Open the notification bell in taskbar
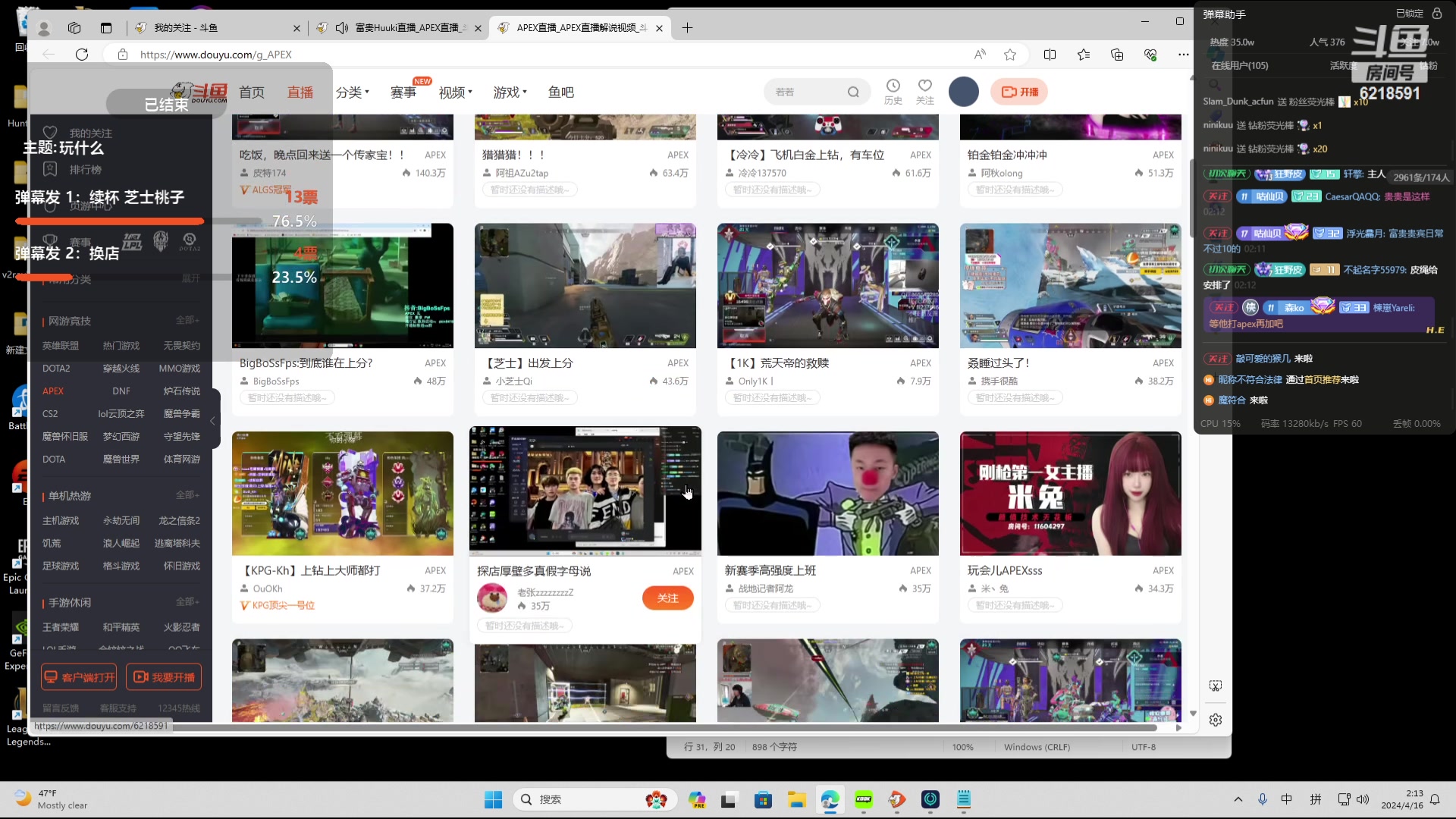The height and width of the screenshot is (819, 1456). [x=1435, y=799]
